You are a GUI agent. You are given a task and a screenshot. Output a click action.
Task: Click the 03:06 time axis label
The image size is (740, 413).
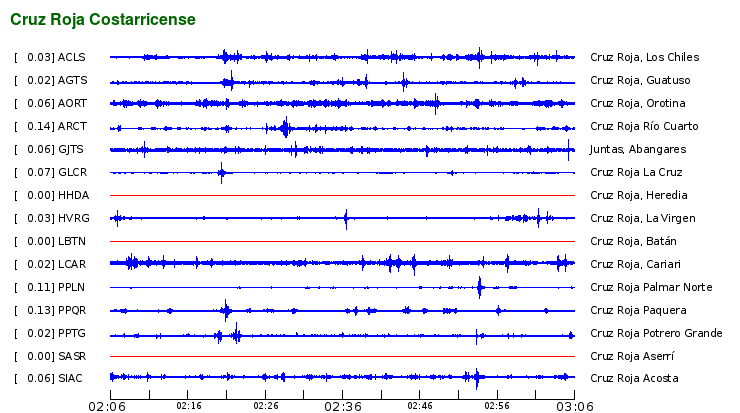[x=575, y=406]
